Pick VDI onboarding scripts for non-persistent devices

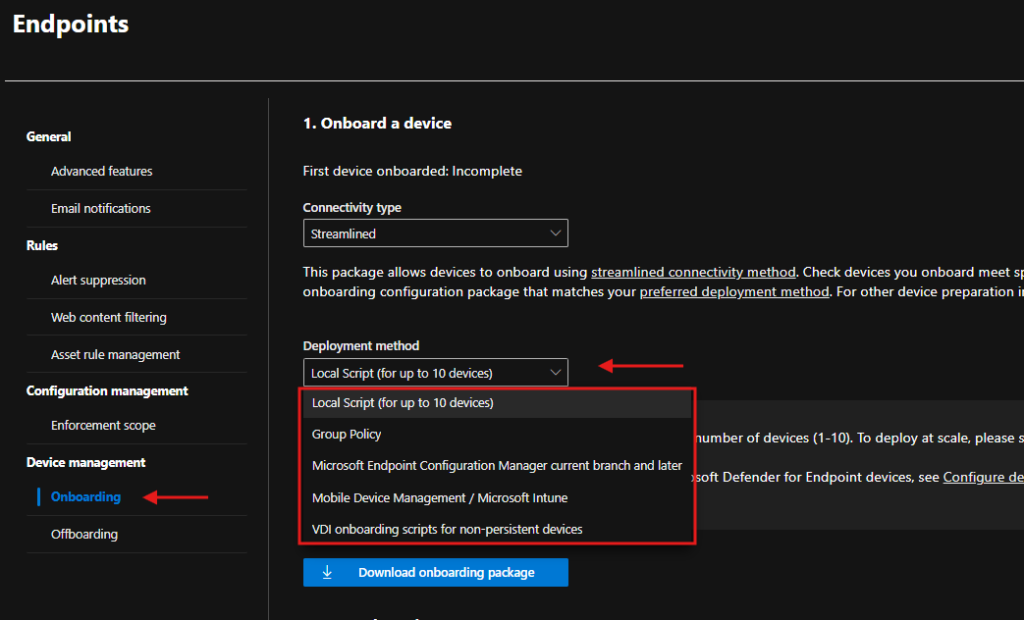pyautogui.click(x=497, y=529)
